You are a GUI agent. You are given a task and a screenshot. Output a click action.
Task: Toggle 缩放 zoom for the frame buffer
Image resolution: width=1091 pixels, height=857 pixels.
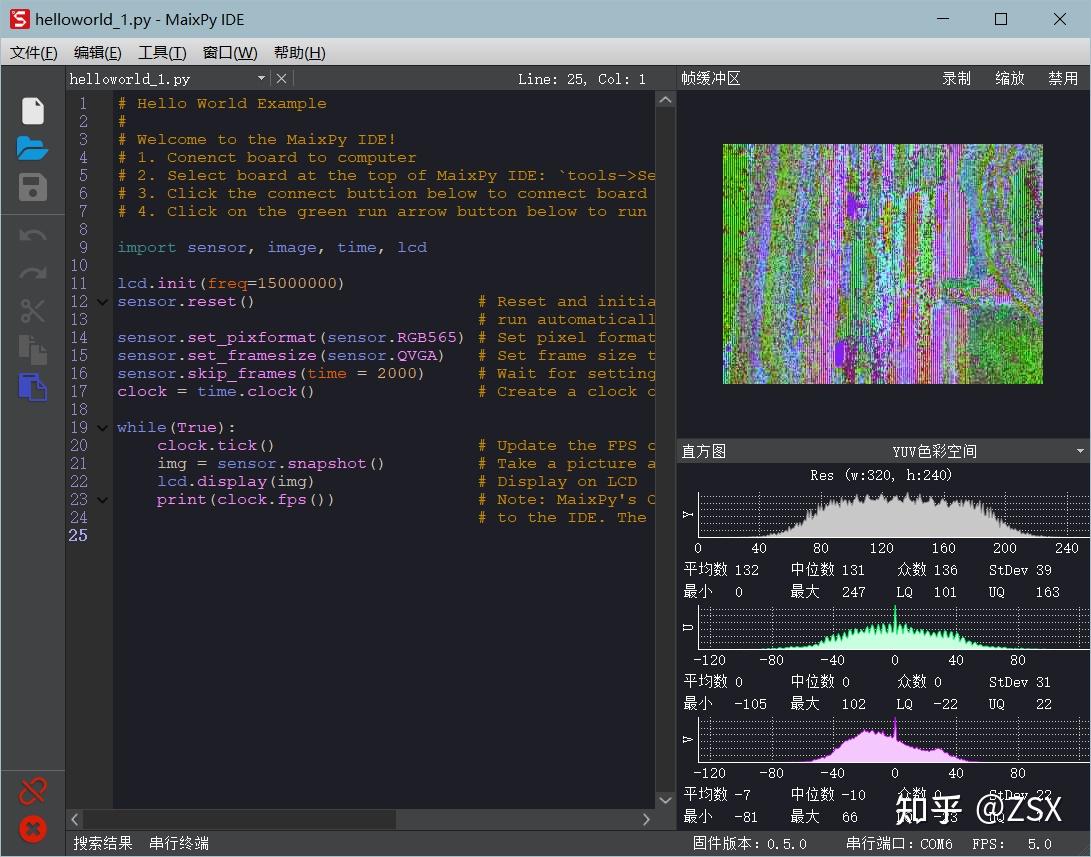point(1010,78)
